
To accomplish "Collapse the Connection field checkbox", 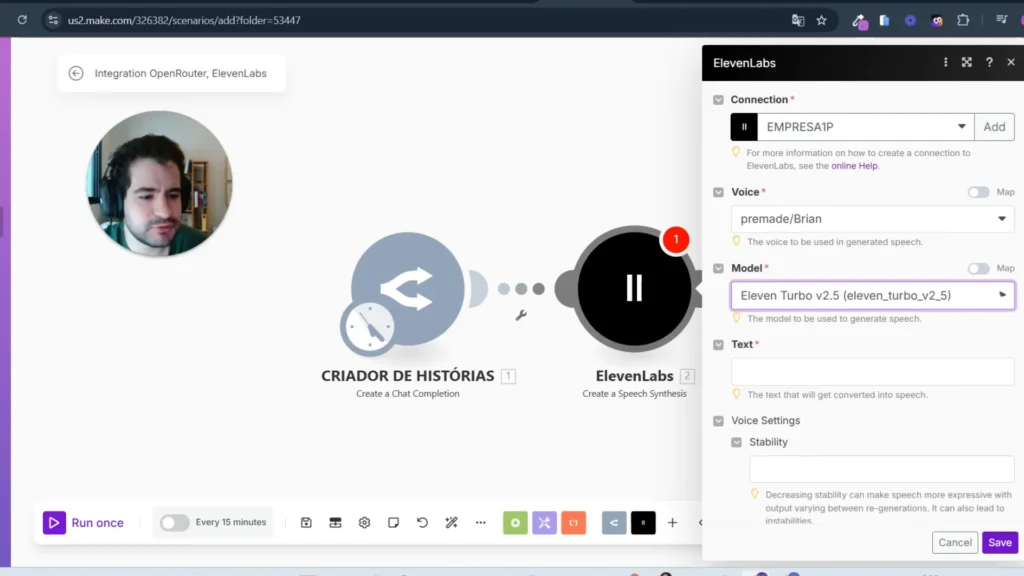I will pyautogui.click(x=718, y=100).
